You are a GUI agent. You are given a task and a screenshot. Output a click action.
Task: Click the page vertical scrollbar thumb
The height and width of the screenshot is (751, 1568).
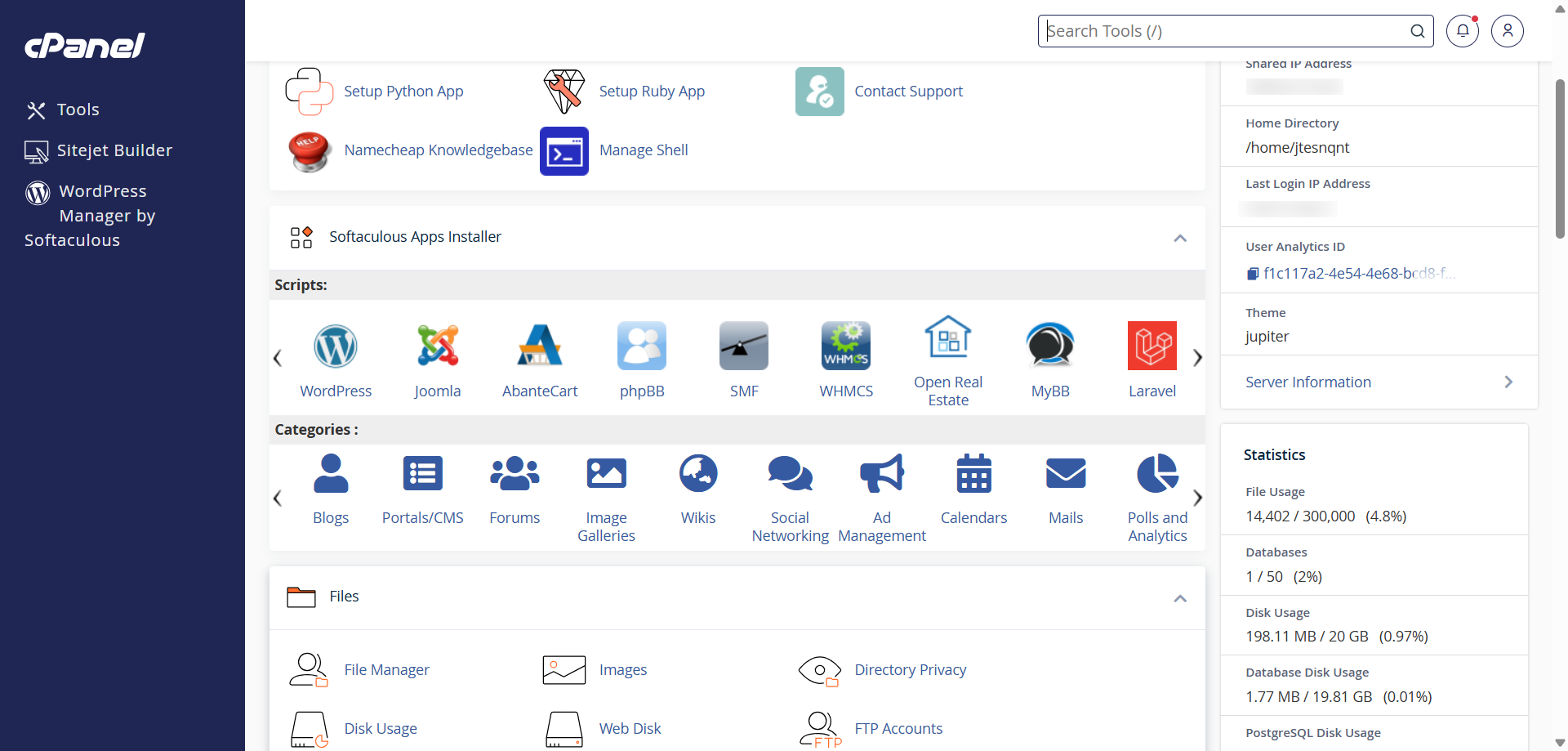1560,158
